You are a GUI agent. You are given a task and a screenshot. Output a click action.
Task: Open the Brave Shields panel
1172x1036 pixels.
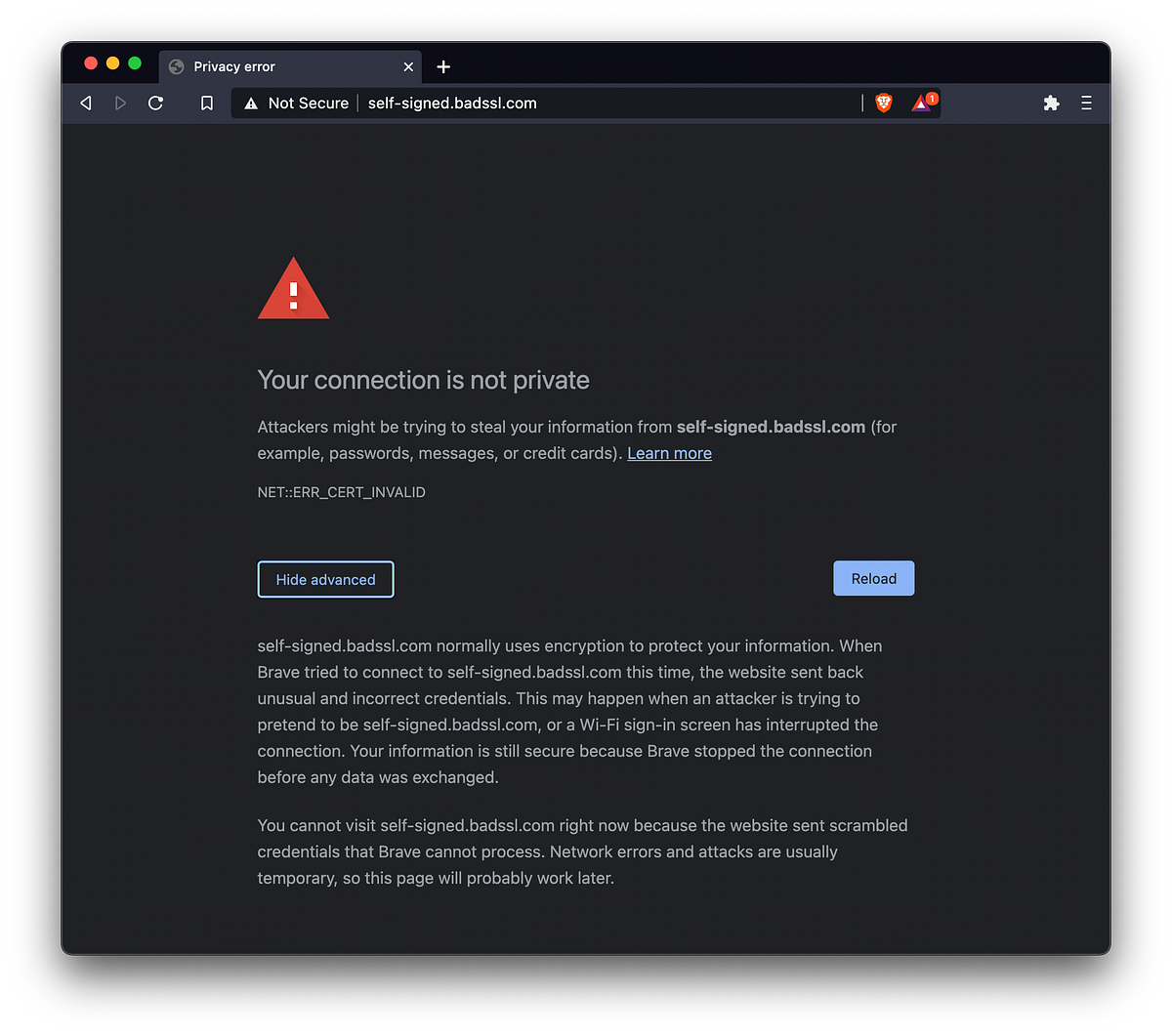click(883, 103)
